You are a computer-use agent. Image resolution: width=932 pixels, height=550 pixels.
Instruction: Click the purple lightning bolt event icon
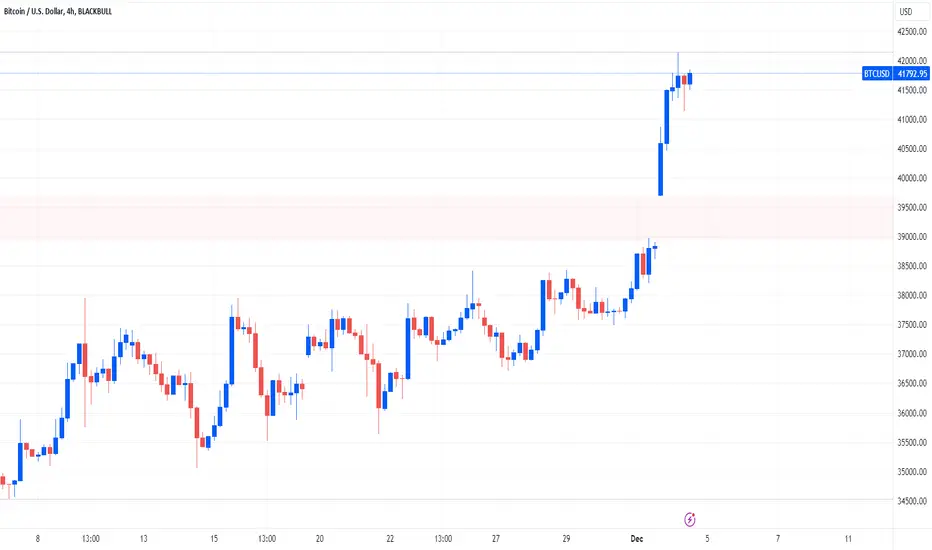coord(689,519)
